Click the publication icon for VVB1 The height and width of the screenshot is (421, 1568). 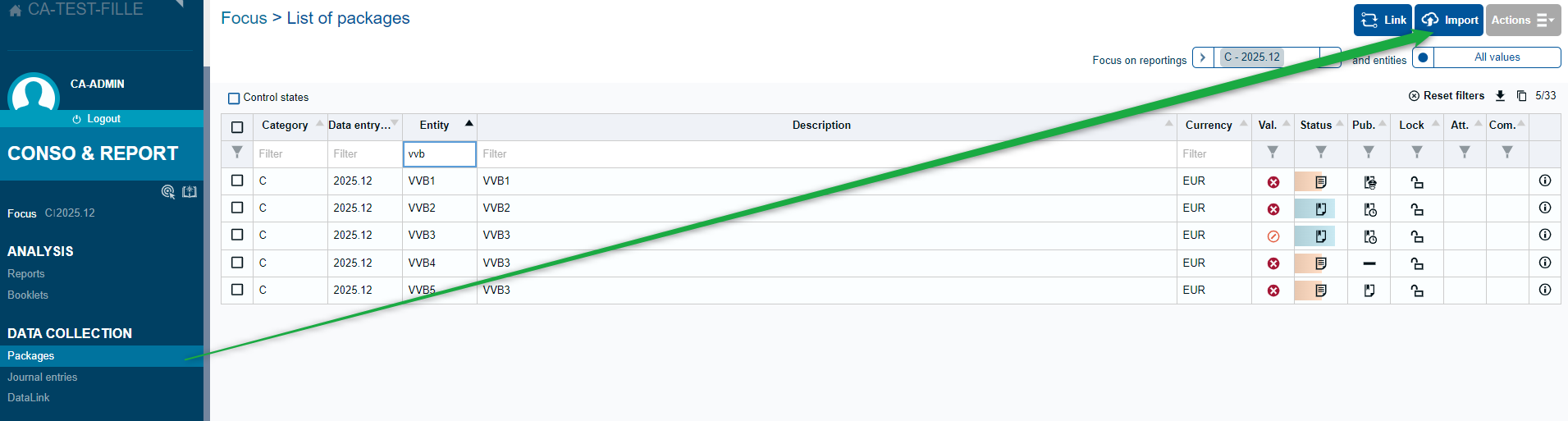point(1369,182)
